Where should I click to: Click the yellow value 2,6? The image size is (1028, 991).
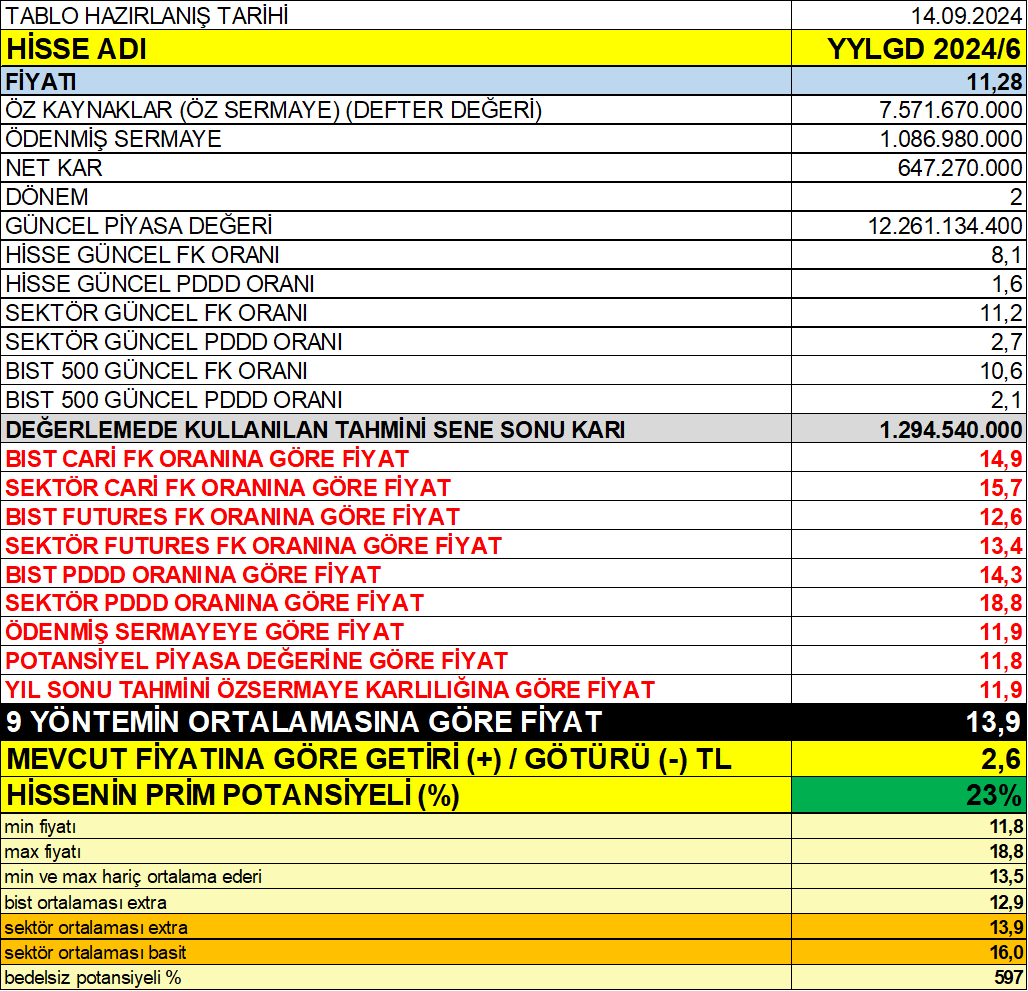1002,760
